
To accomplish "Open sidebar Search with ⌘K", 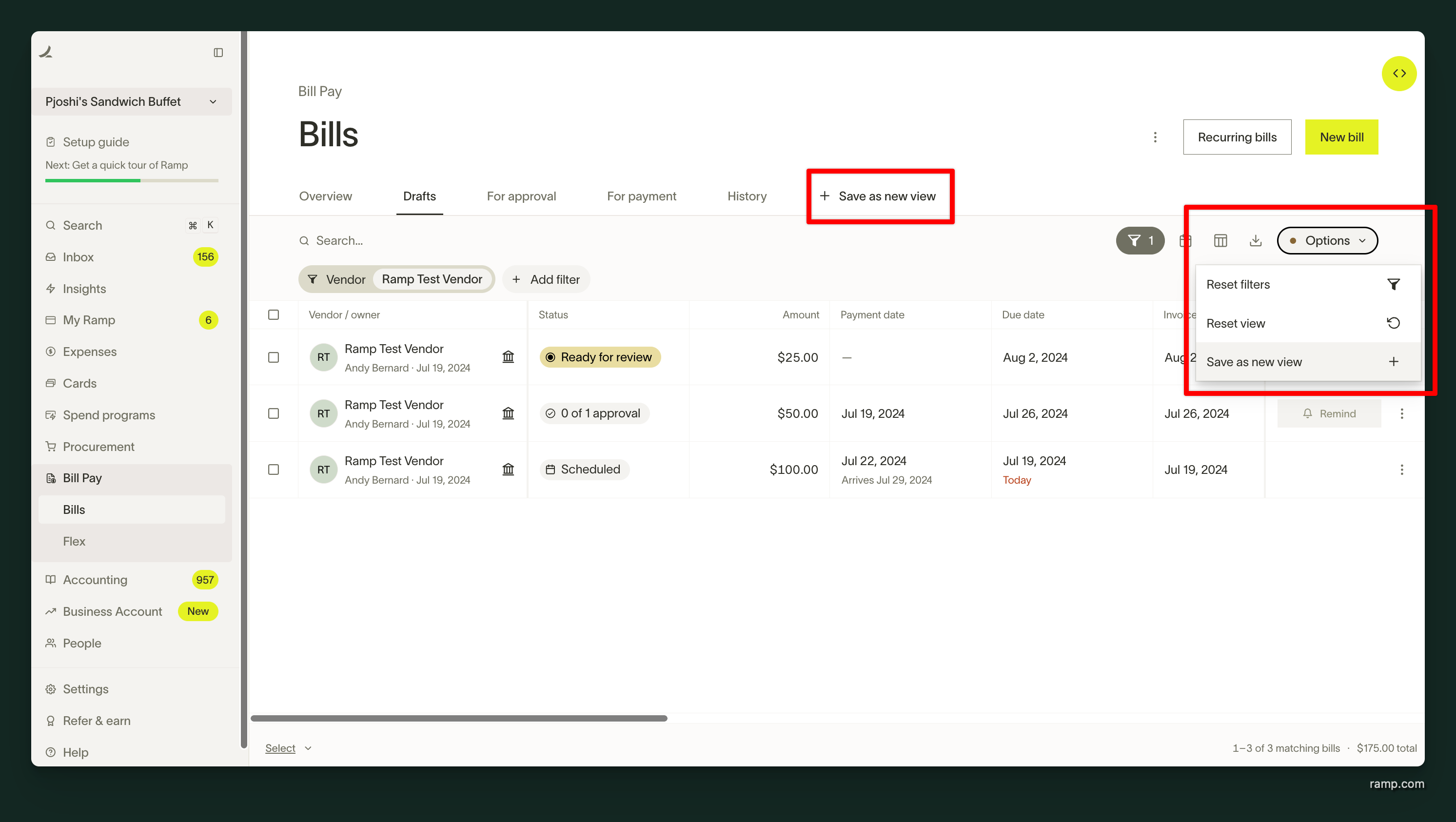I will click(132, 226).
